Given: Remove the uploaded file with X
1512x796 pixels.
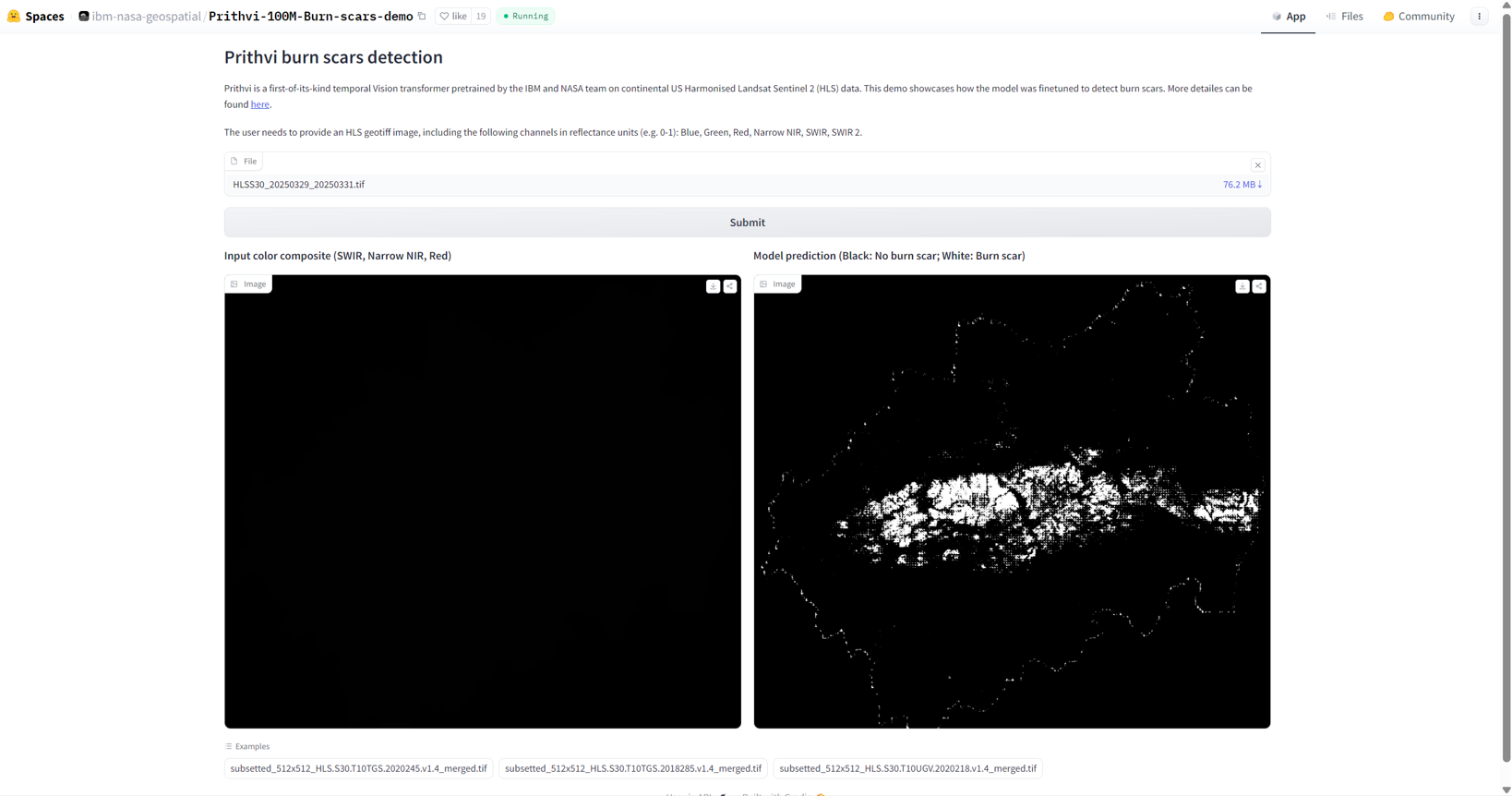Looking at the screenshot, I should [x=1257, y=165].
